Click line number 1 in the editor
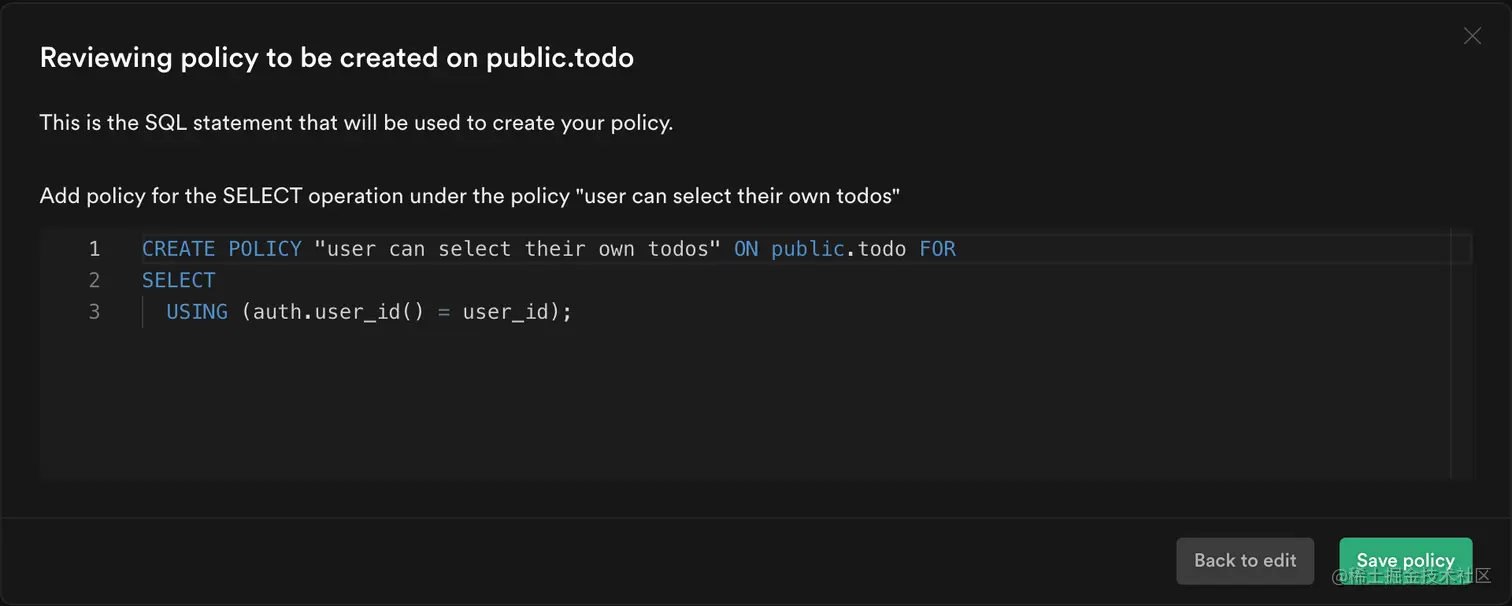This screenshot has width=1512, height=606. coord(95,248)
